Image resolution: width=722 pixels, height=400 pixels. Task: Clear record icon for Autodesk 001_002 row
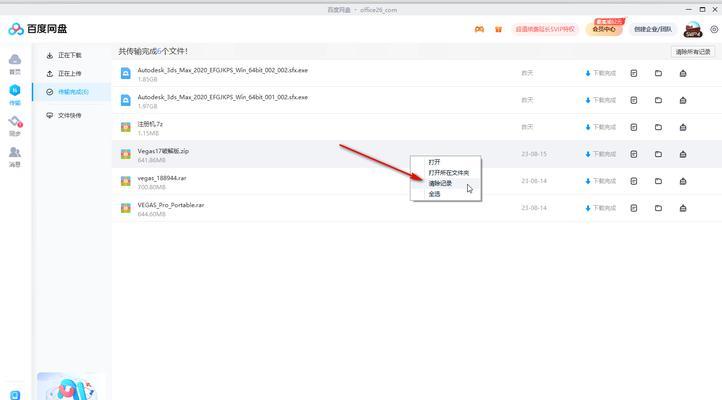click(x=683, y=100)
